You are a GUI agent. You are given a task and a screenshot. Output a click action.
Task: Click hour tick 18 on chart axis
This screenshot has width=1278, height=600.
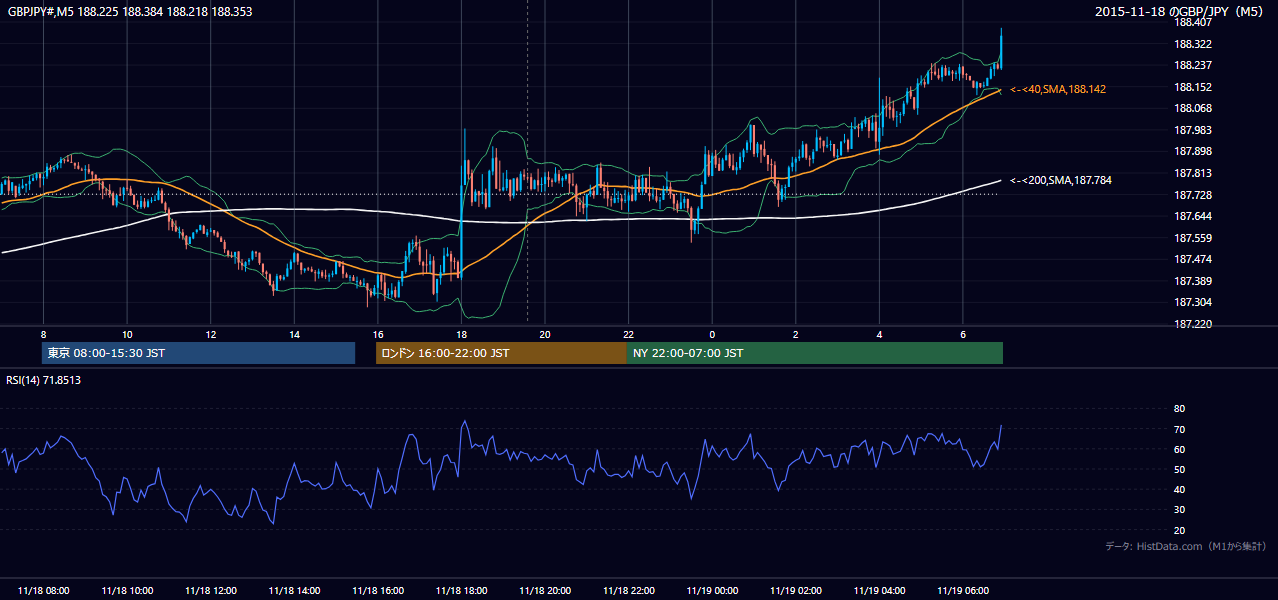coord(461,334)
